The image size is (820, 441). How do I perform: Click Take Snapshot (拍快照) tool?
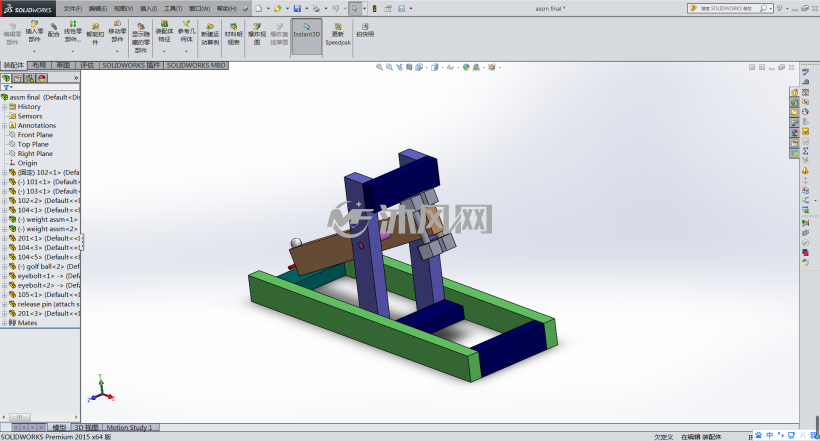click(x=365, y=30)
